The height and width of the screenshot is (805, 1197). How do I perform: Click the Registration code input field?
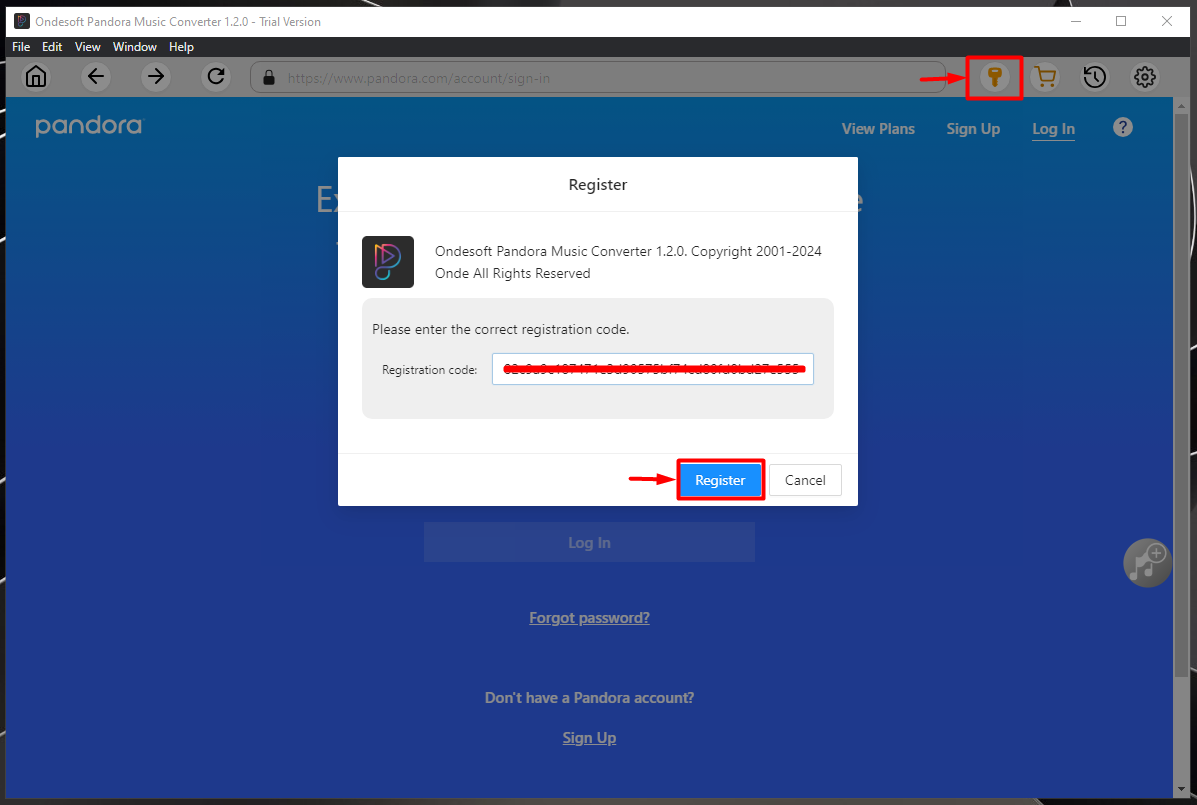pyautogui.click(x=652, y=369)
